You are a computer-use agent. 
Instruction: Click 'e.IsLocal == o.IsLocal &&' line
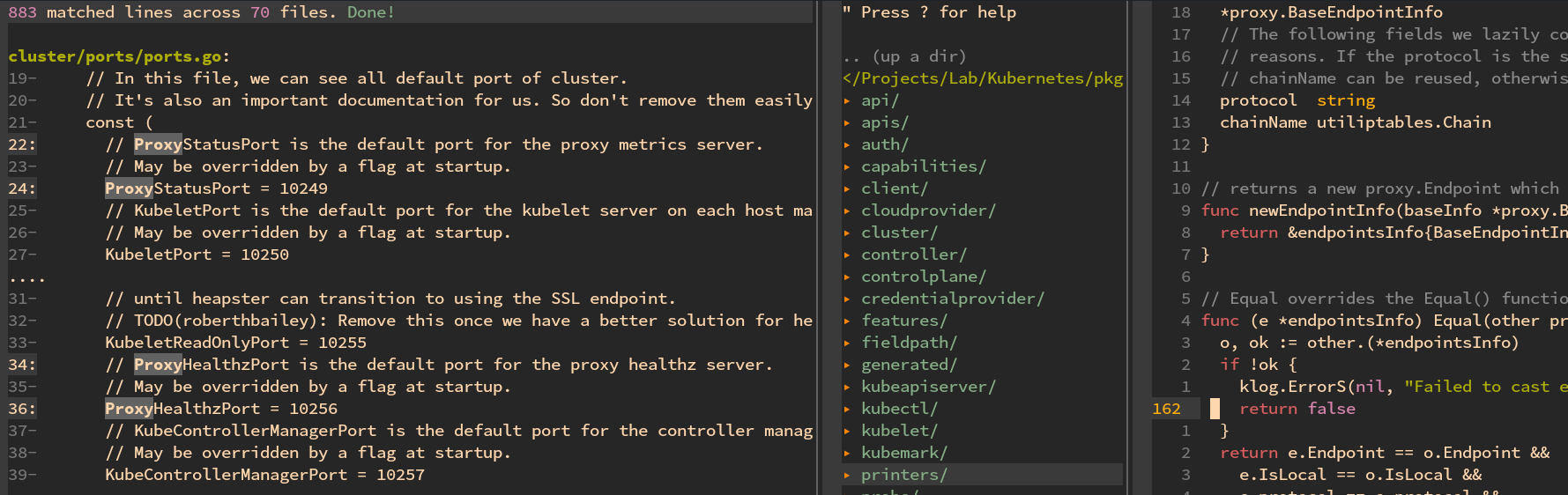point(1360,475)
